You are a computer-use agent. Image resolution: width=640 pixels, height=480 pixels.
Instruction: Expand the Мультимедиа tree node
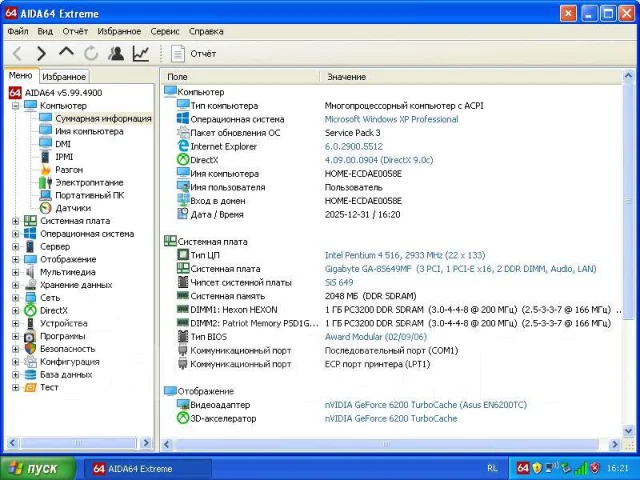pos(16,272)
